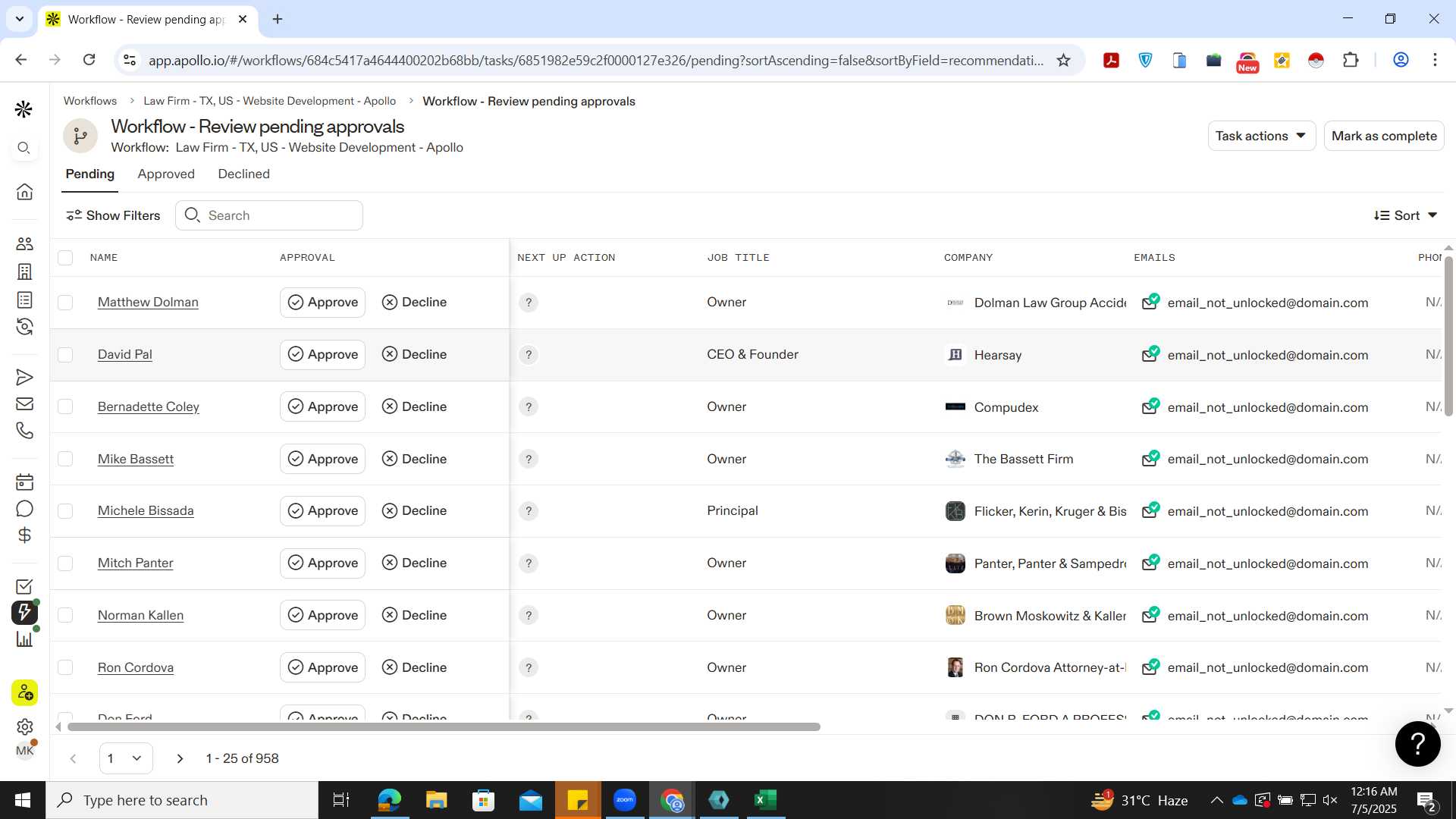
Task: Open Sequences paper-plane icon in sidebar
Action: pyautogui.click(x=24, y=377)
